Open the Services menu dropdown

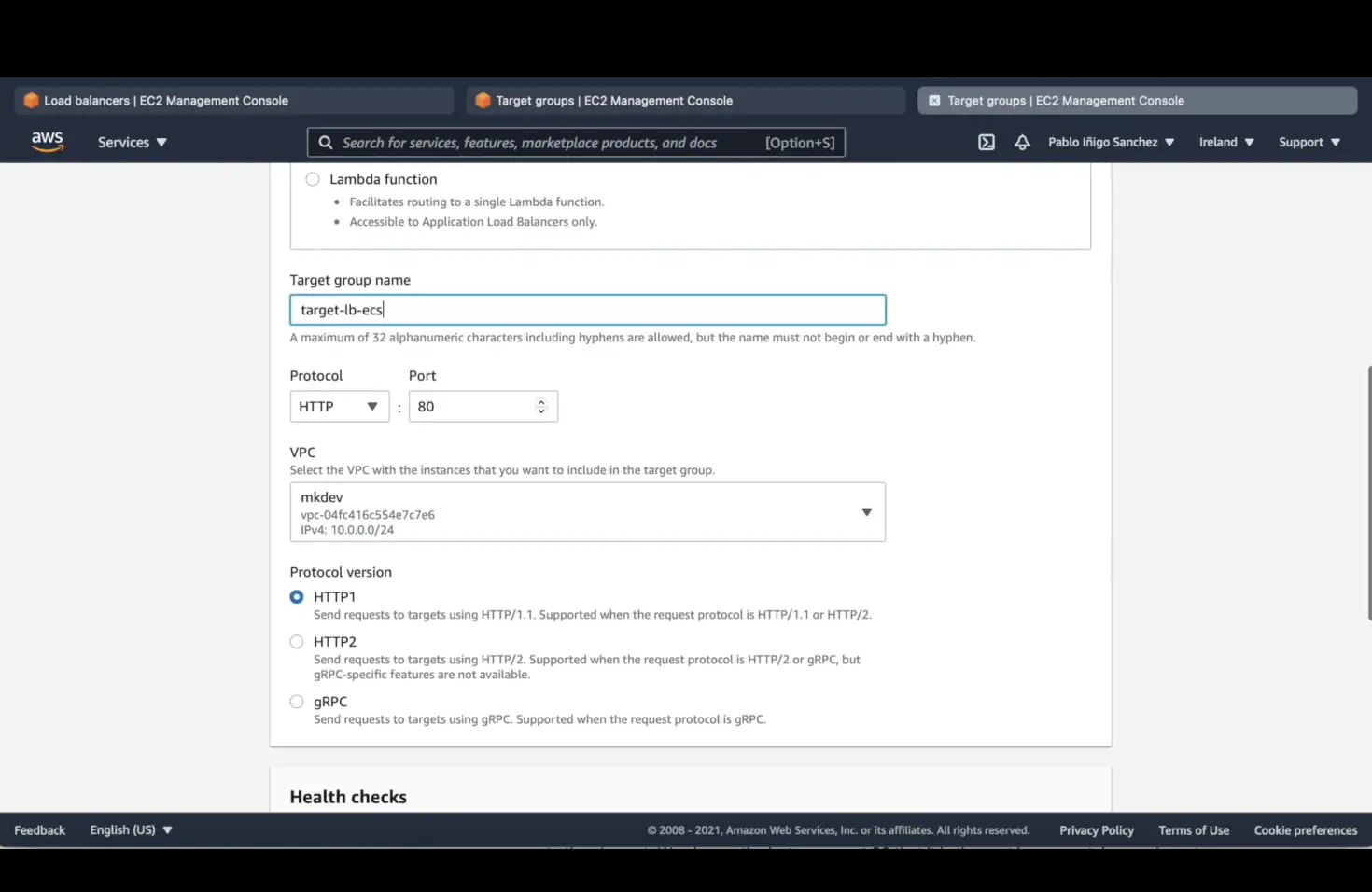tap(132, 142)
